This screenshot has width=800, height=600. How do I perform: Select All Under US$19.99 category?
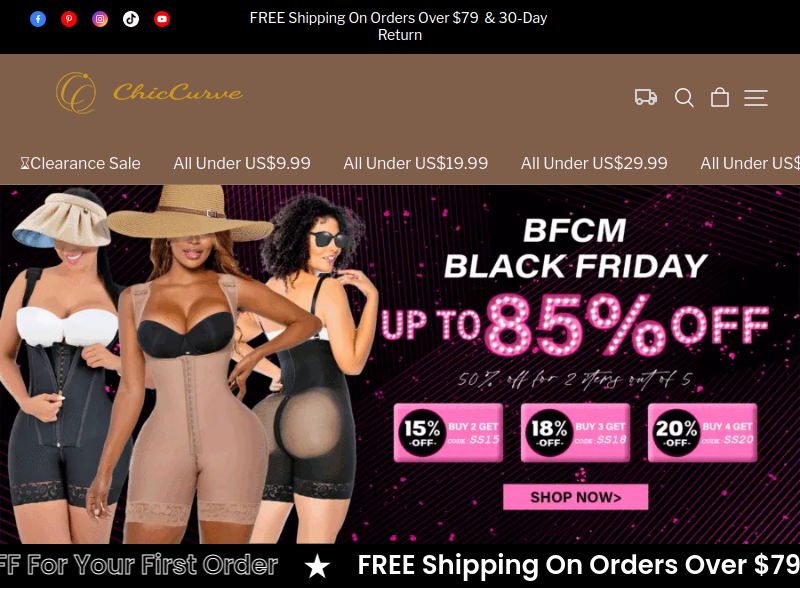(415, 163)
